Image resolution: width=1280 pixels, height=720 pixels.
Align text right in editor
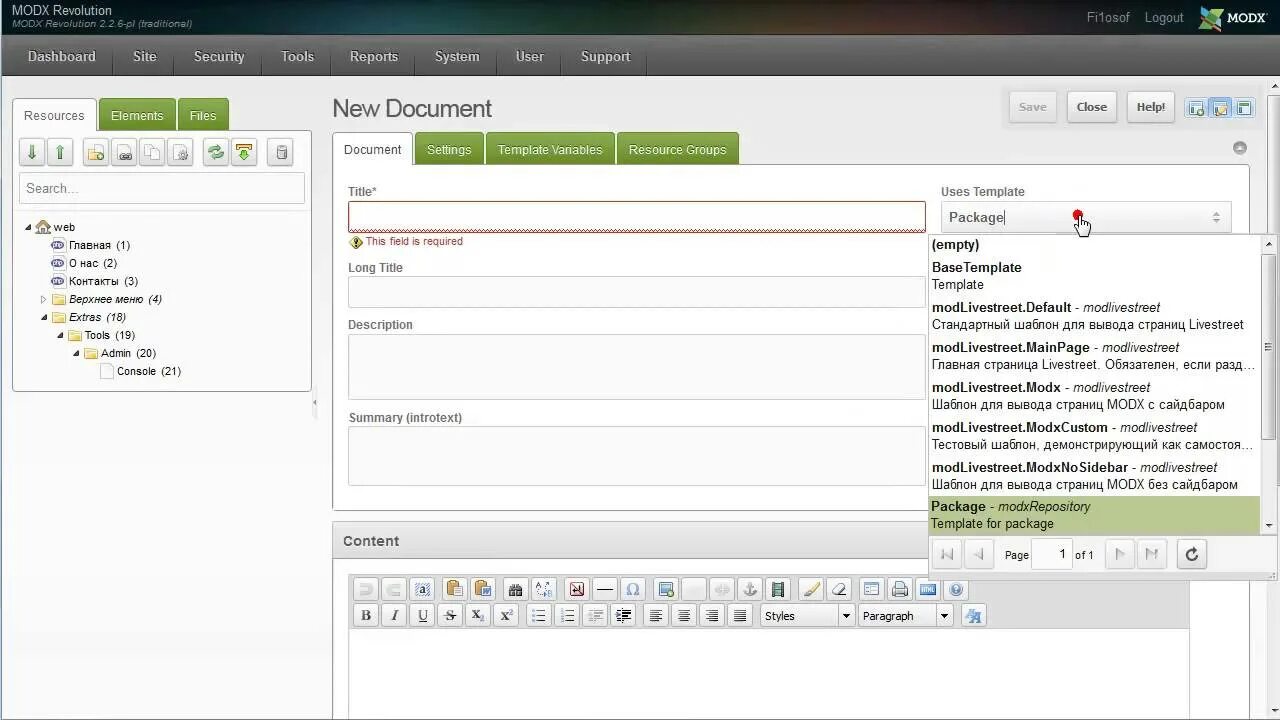[712, 616]
